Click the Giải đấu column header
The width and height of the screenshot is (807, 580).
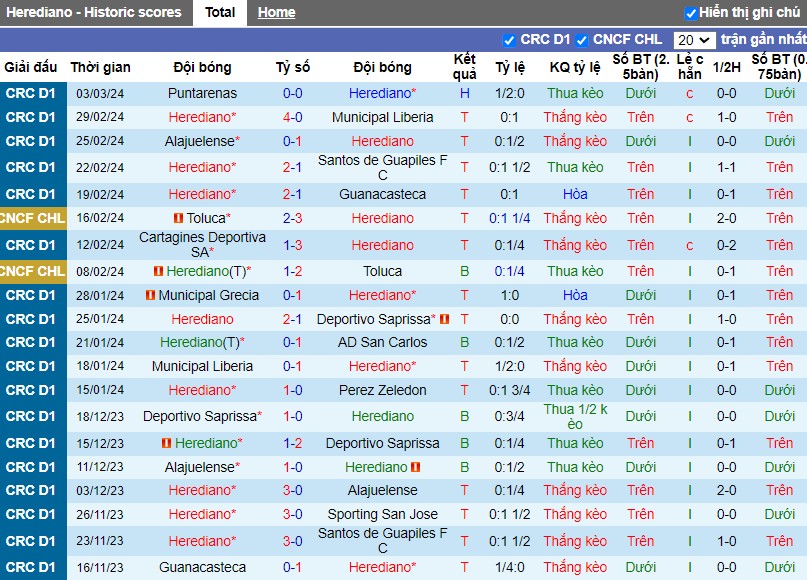point(31,67)
